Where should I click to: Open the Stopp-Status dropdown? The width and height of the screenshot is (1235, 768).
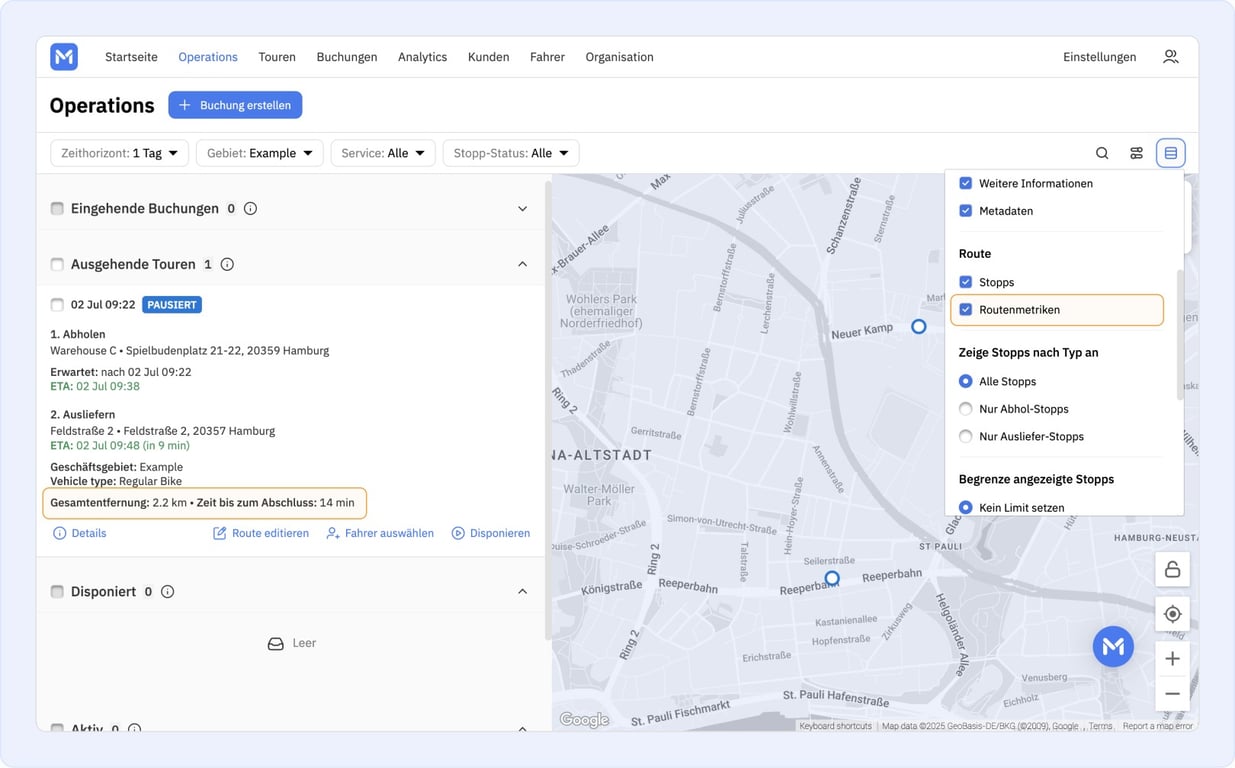[511, 153]
